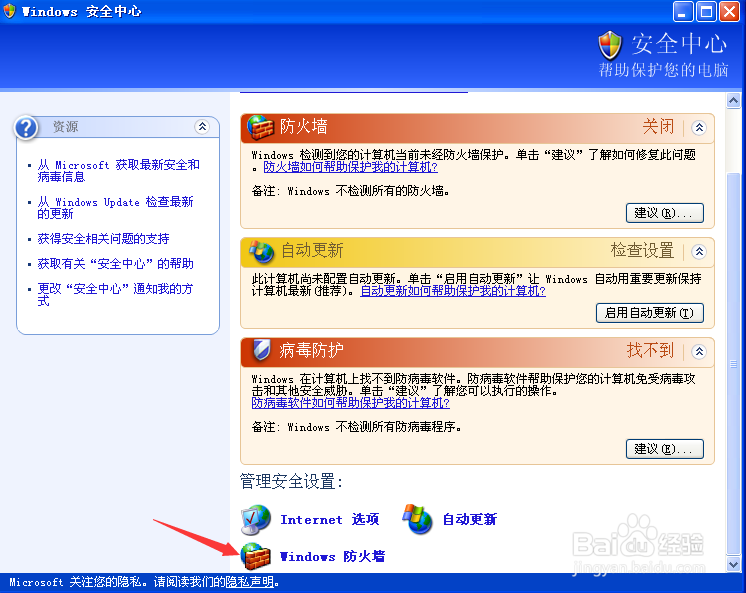Close the Windows 安全中心 window
Image resolution: width=746 pixels, height=593 pixels.
pyautogui.click(x=729, y=11)
